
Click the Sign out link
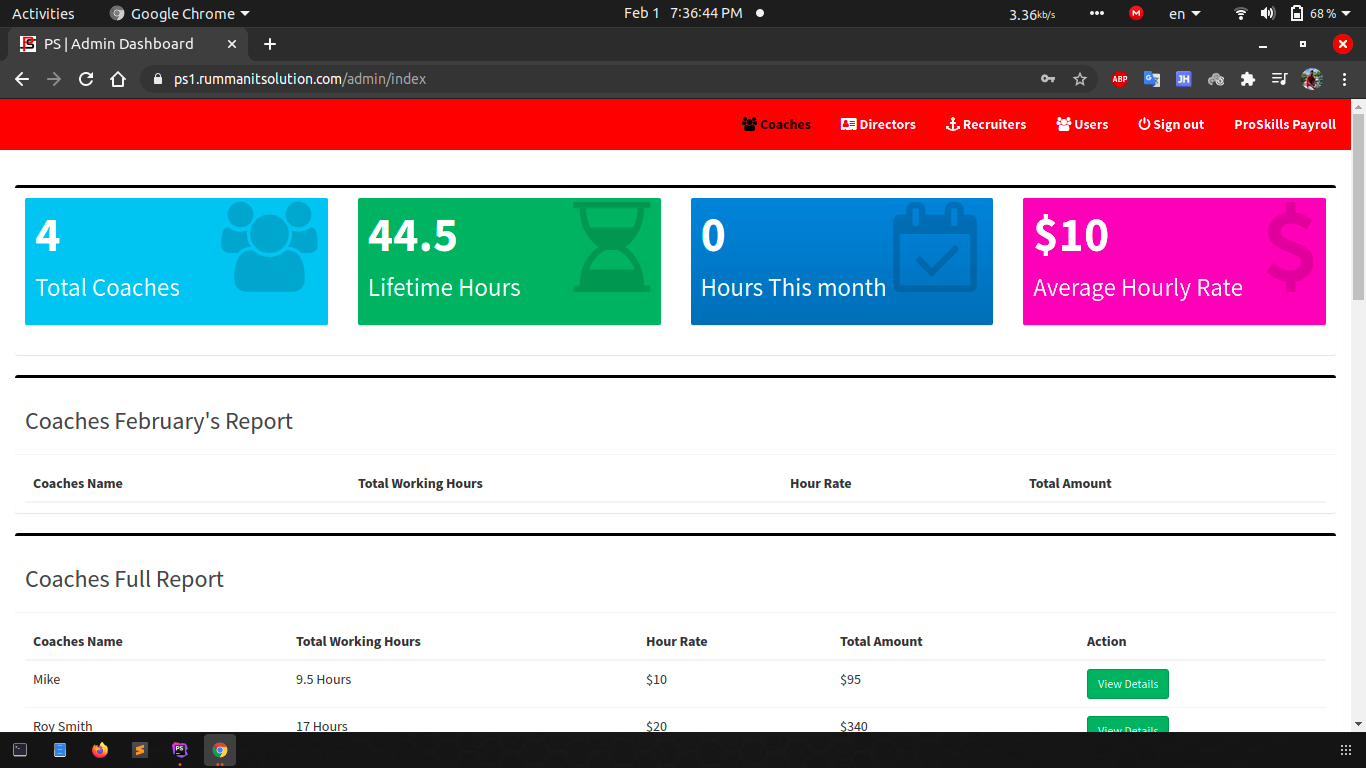coord(1171,125)
